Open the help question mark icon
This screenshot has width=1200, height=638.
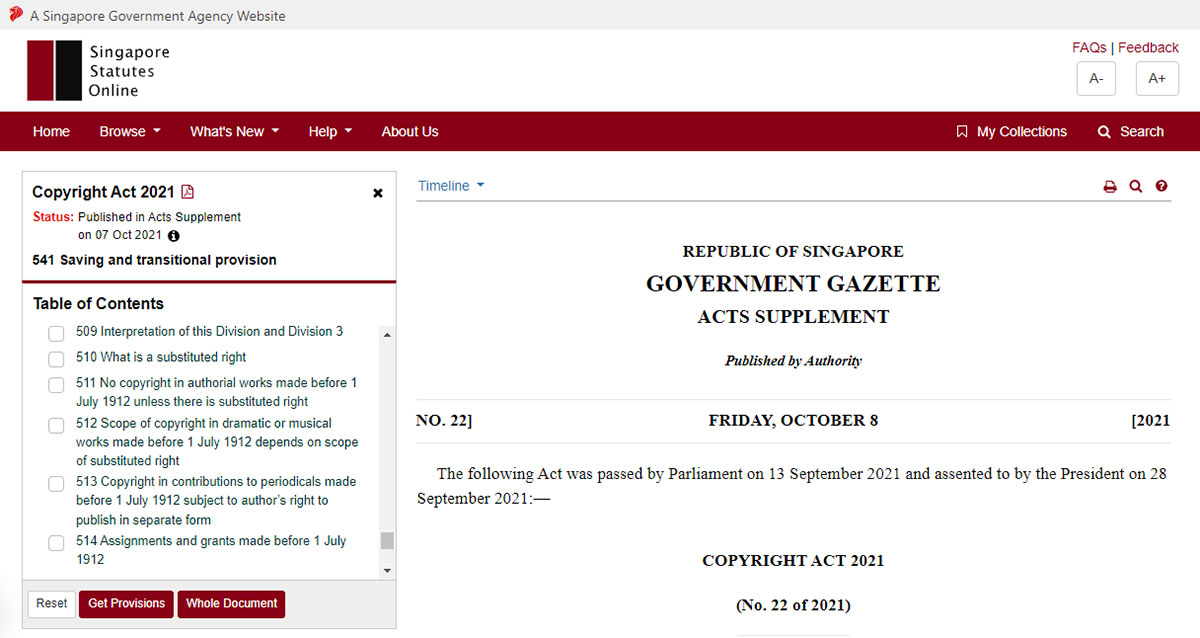[x=1161, y=186]
